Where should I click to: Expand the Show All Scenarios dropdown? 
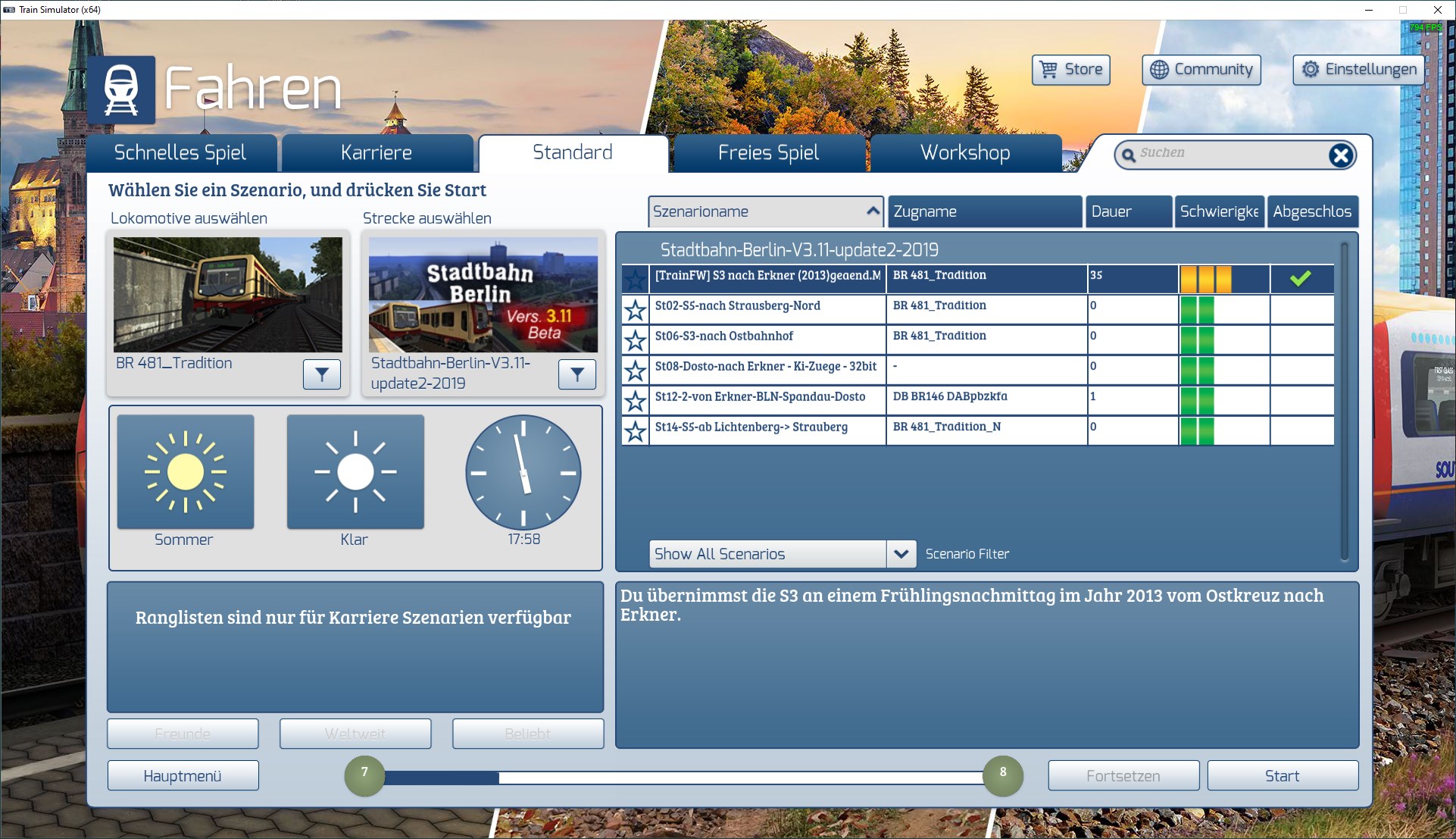[901, 554]
